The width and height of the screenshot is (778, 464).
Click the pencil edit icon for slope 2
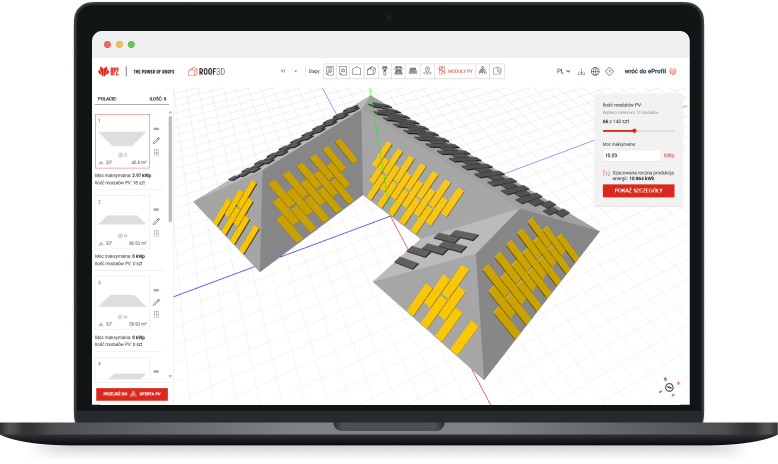tap(156, 221)
